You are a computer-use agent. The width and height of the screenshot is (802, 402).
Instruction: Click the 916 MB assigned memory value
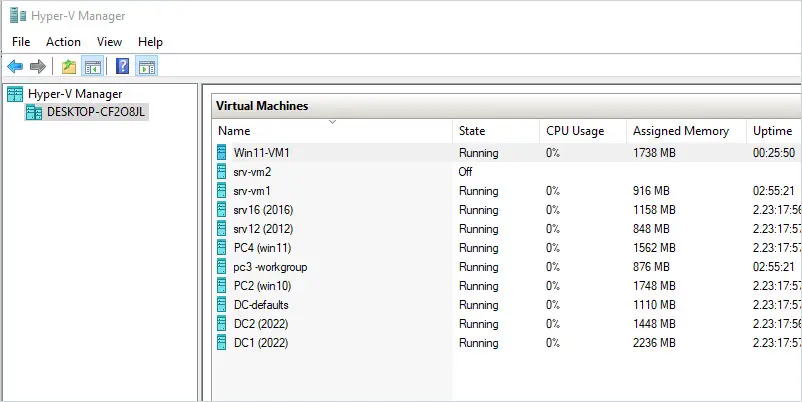point(651,190)
